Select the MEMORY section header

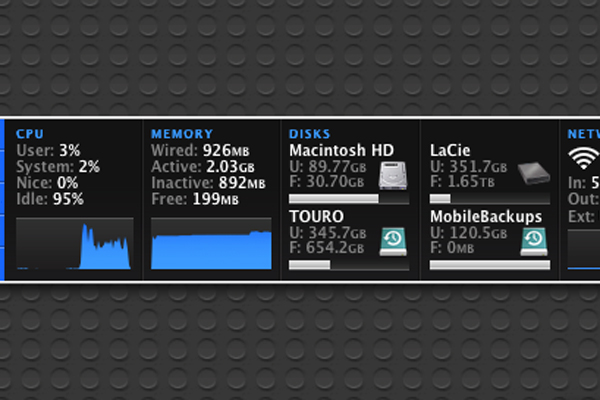182,134
